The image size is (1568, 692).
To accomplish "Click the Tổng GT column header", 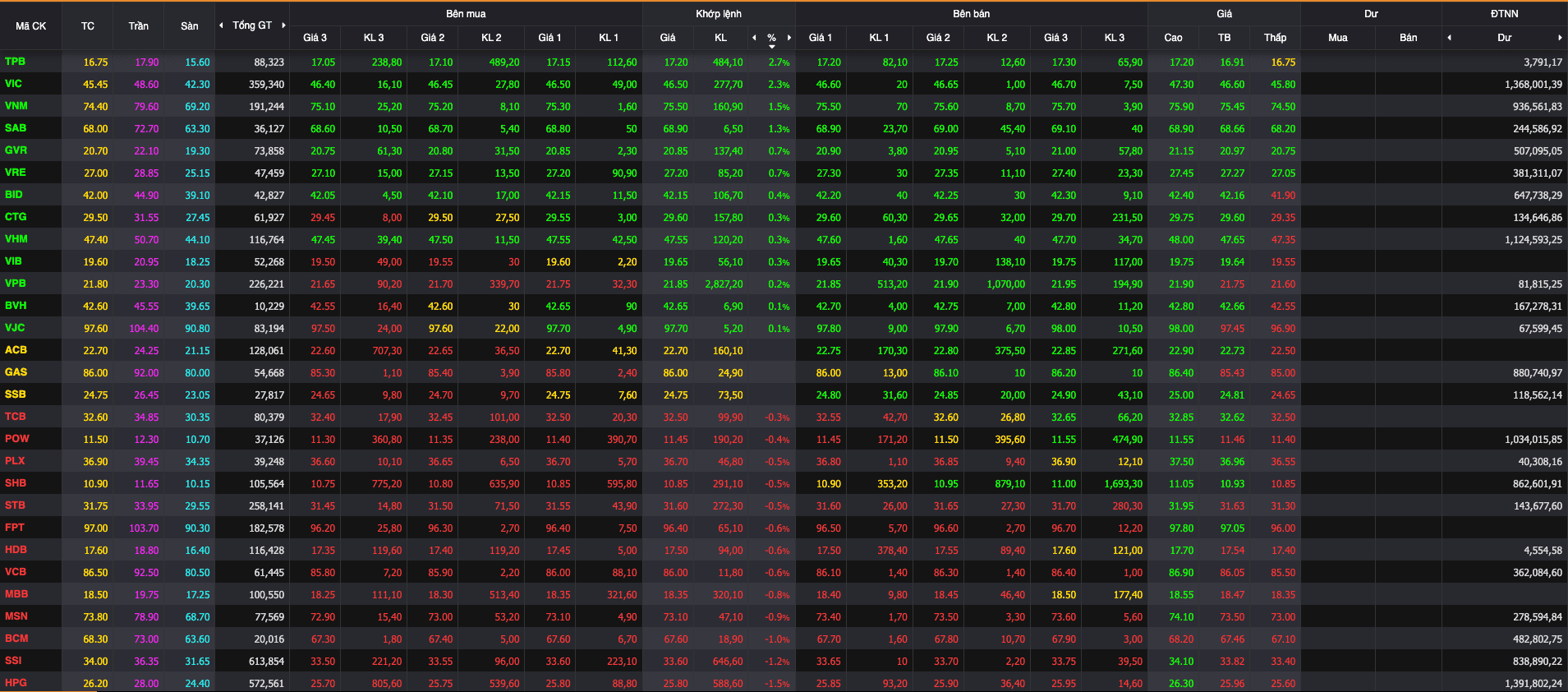I will (252, 25).
